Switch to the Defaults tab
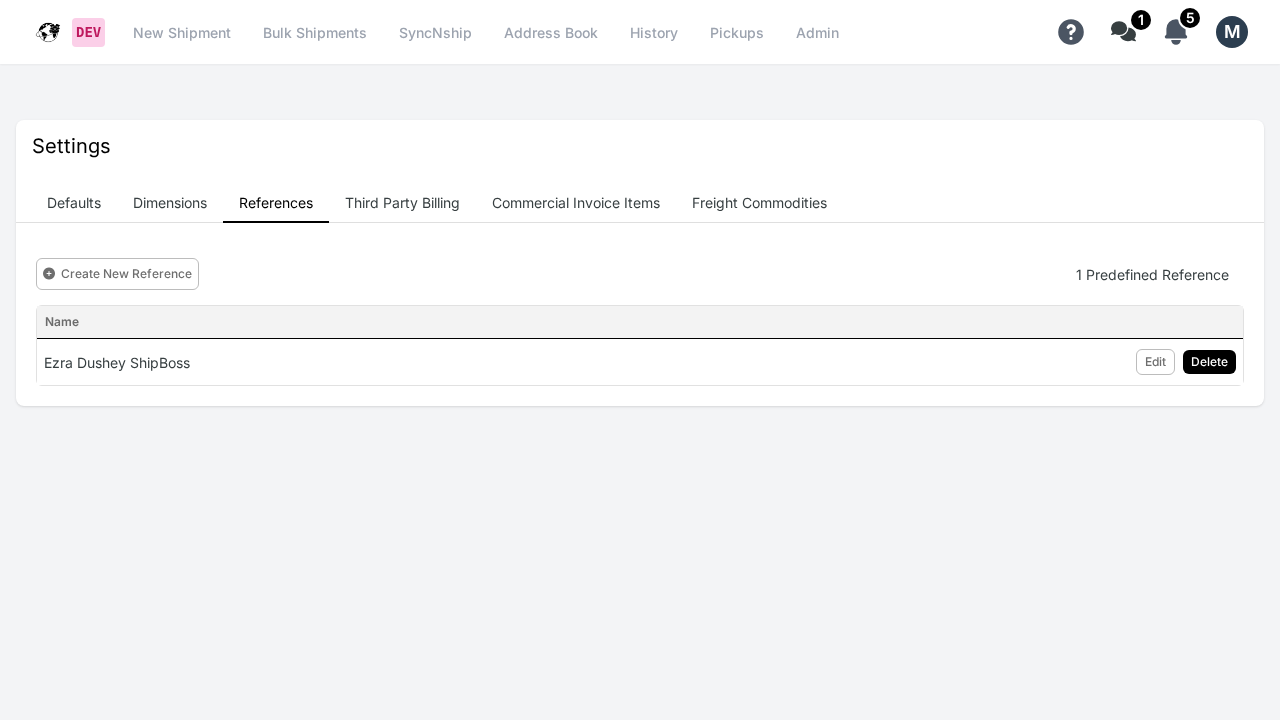 [74, 203]
